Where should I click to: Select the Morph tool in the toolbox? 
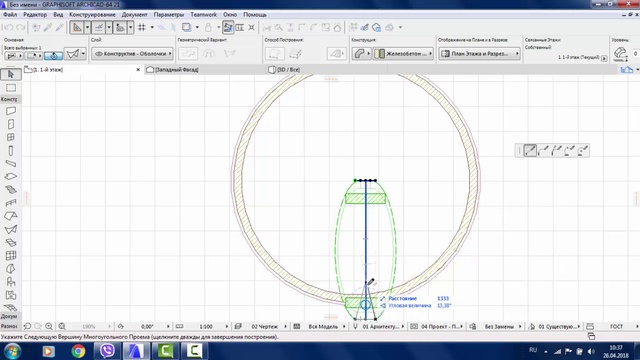click(x=11, y=269)
